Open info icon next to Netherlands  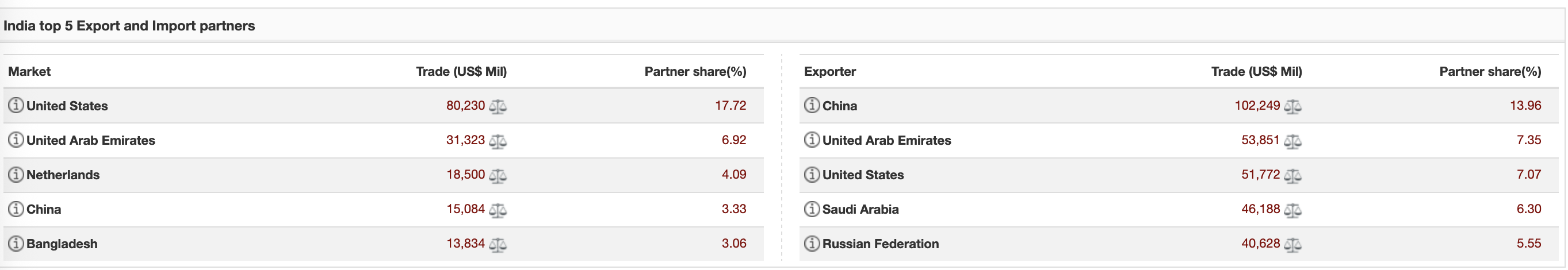click(x=16, y=175)
